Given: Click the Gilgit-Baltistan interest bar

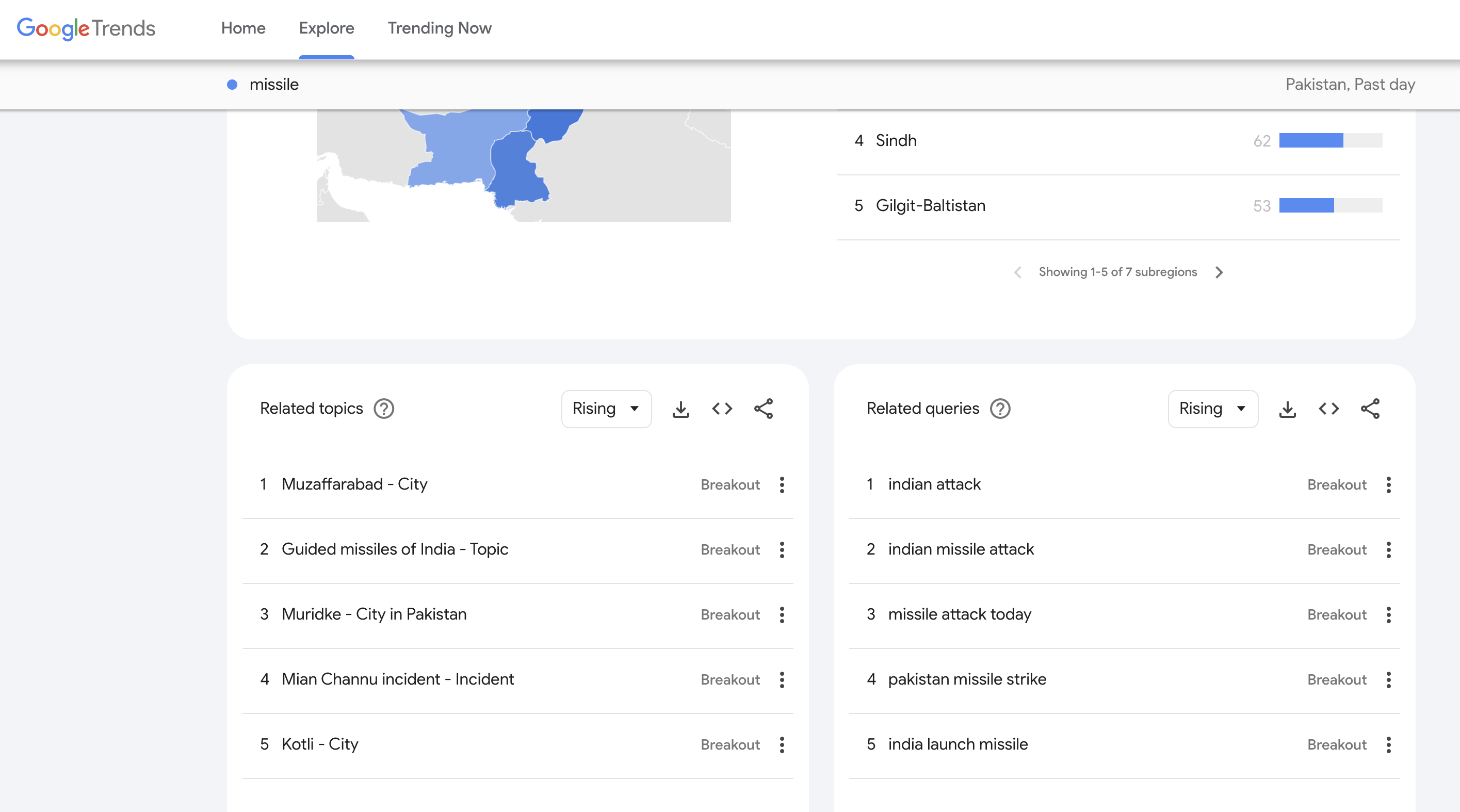Looking at the screenshot, I should coord(1331,206).
